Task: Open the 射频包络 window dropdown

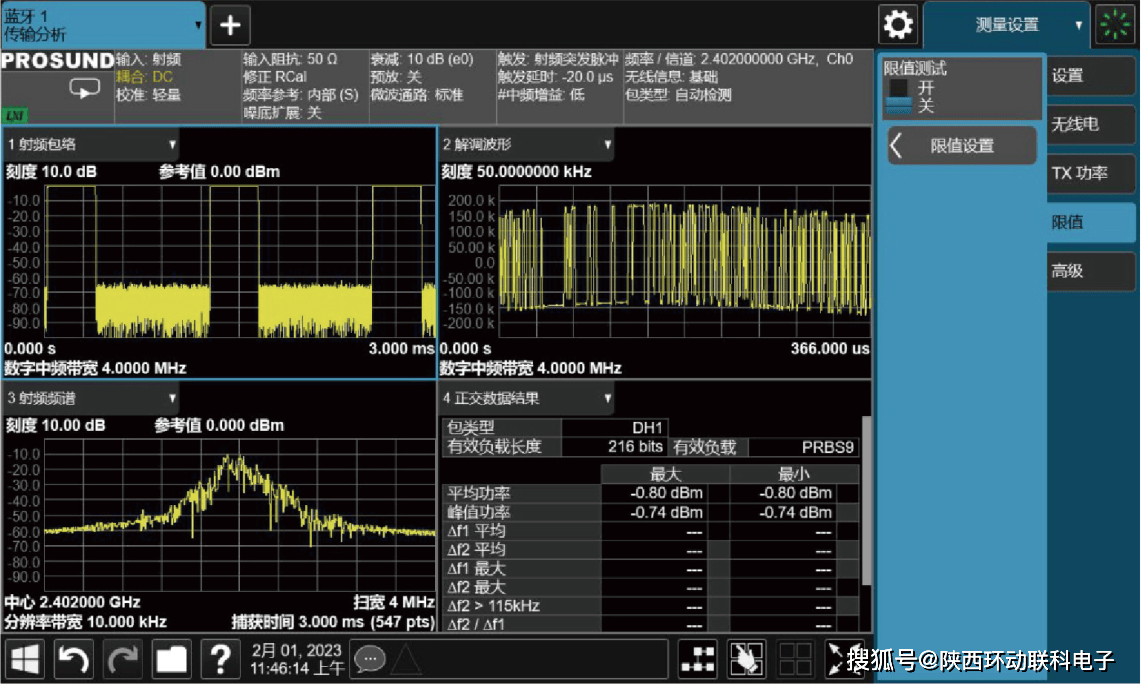Action: click(x=172, y=145)
